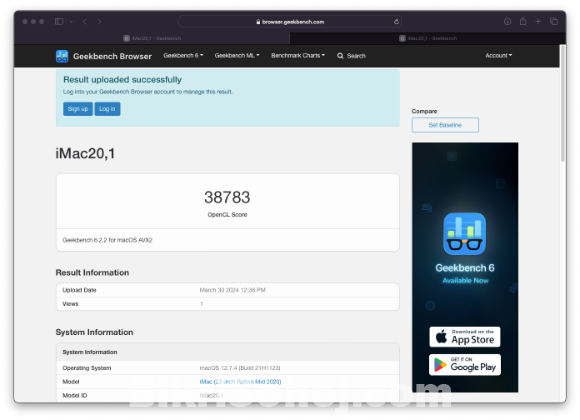Image resolution: width=580 pixels, height=420 pixels.
Task: Click the Result Information section heading
Action: pyautogui.click(x=92, y=273)
